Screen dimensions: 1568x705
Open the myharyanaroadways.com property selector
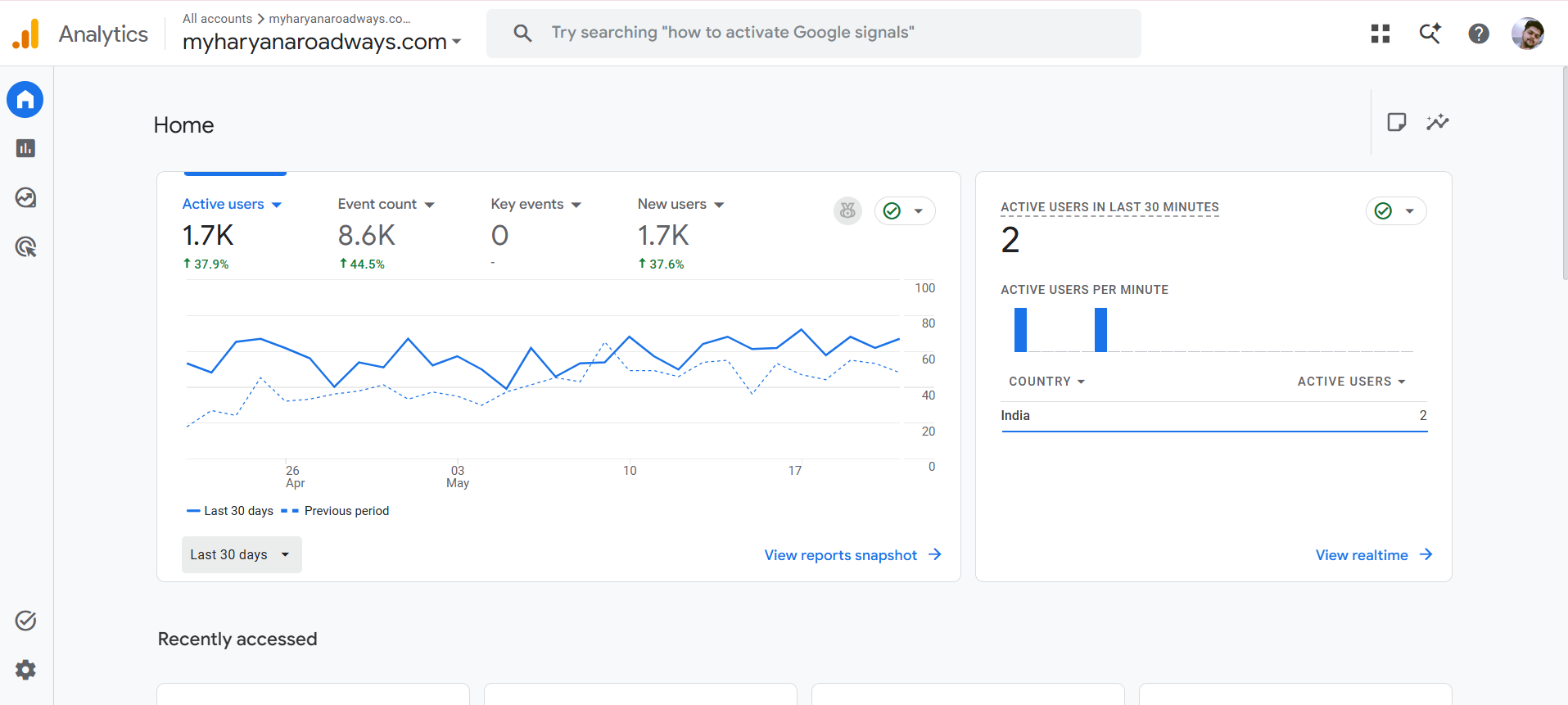[x=322, y=42]
